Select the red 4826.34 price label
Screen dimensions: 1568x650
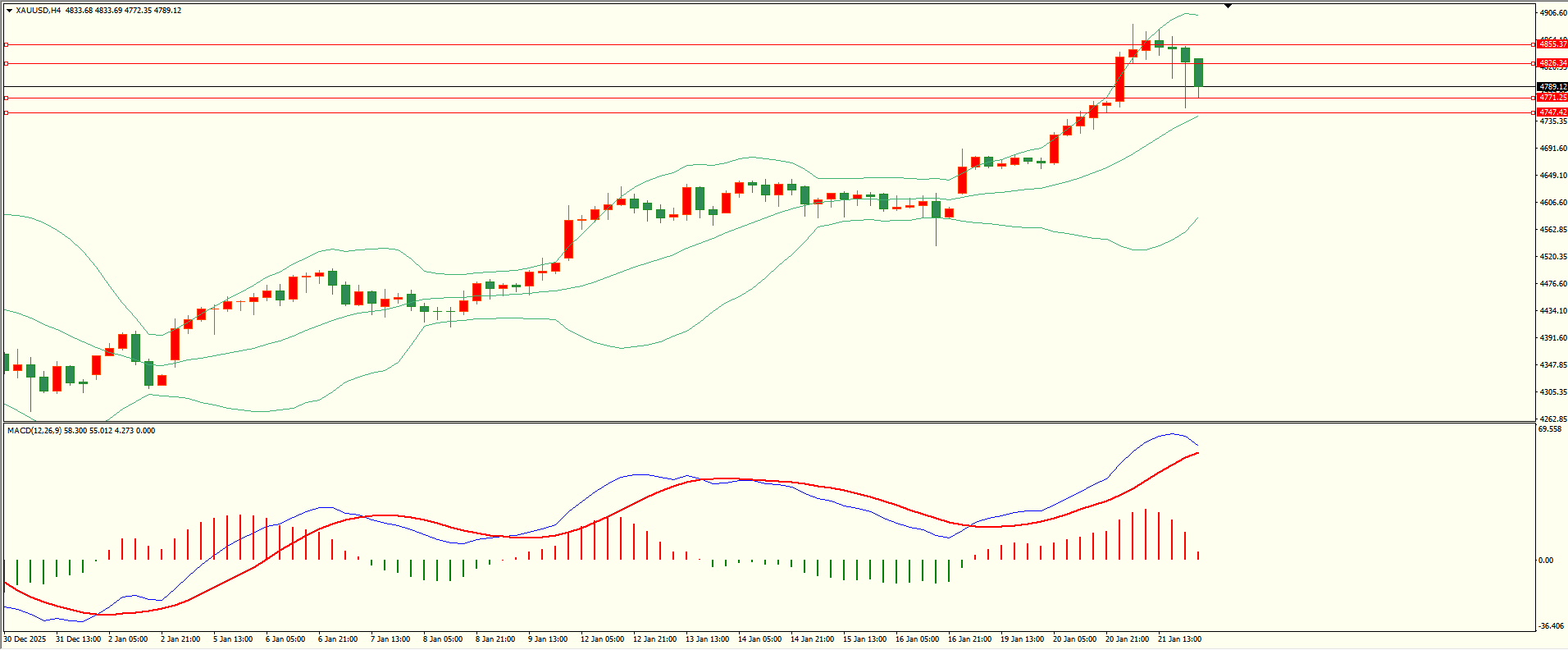(x=1552, y=63)
